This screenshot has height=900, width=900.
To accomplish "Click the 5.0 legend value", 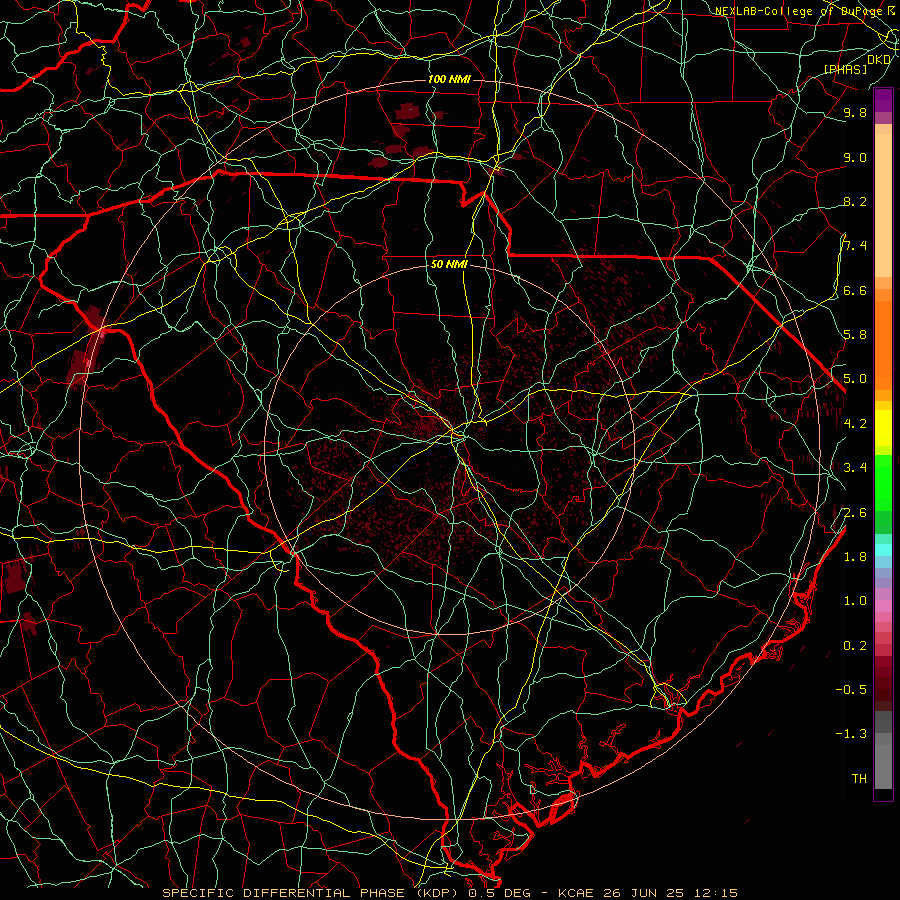I will [x=855, y=379].
